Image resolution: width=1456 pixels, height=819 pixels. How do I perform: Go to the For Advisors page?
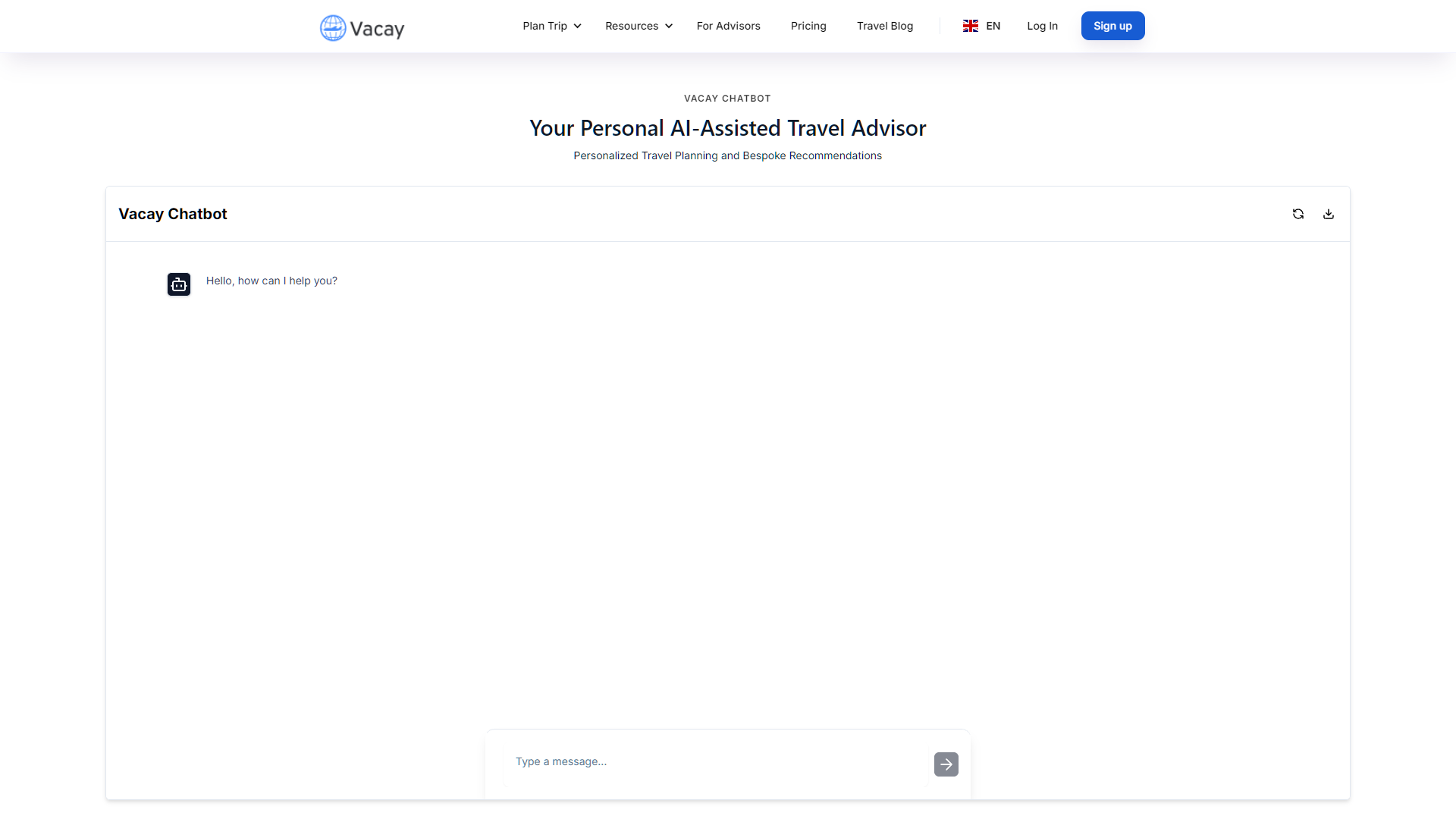click(728, 26)
